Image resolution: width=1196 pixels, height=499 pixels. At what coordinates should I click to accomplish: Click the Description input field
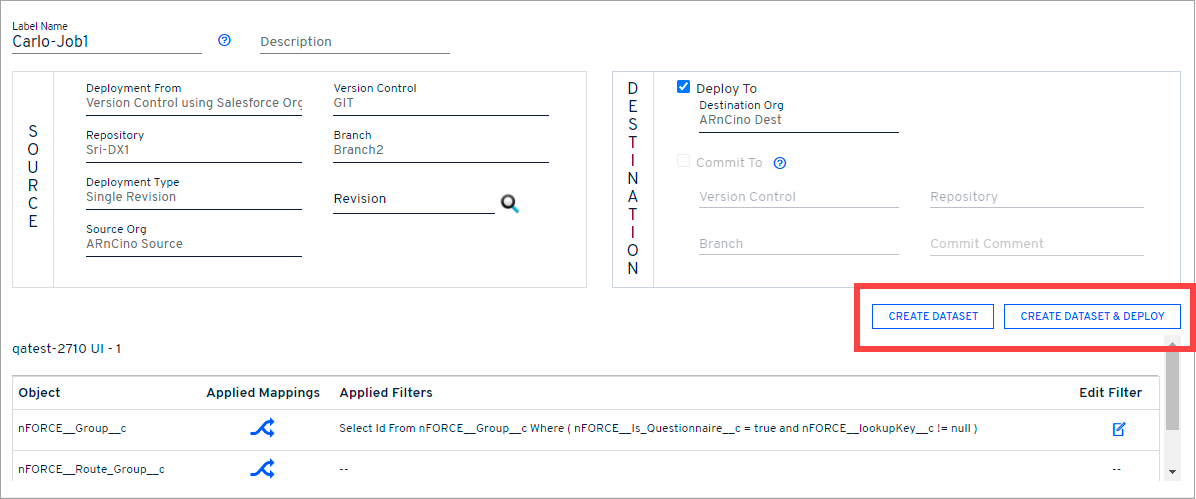click(354, 42)
